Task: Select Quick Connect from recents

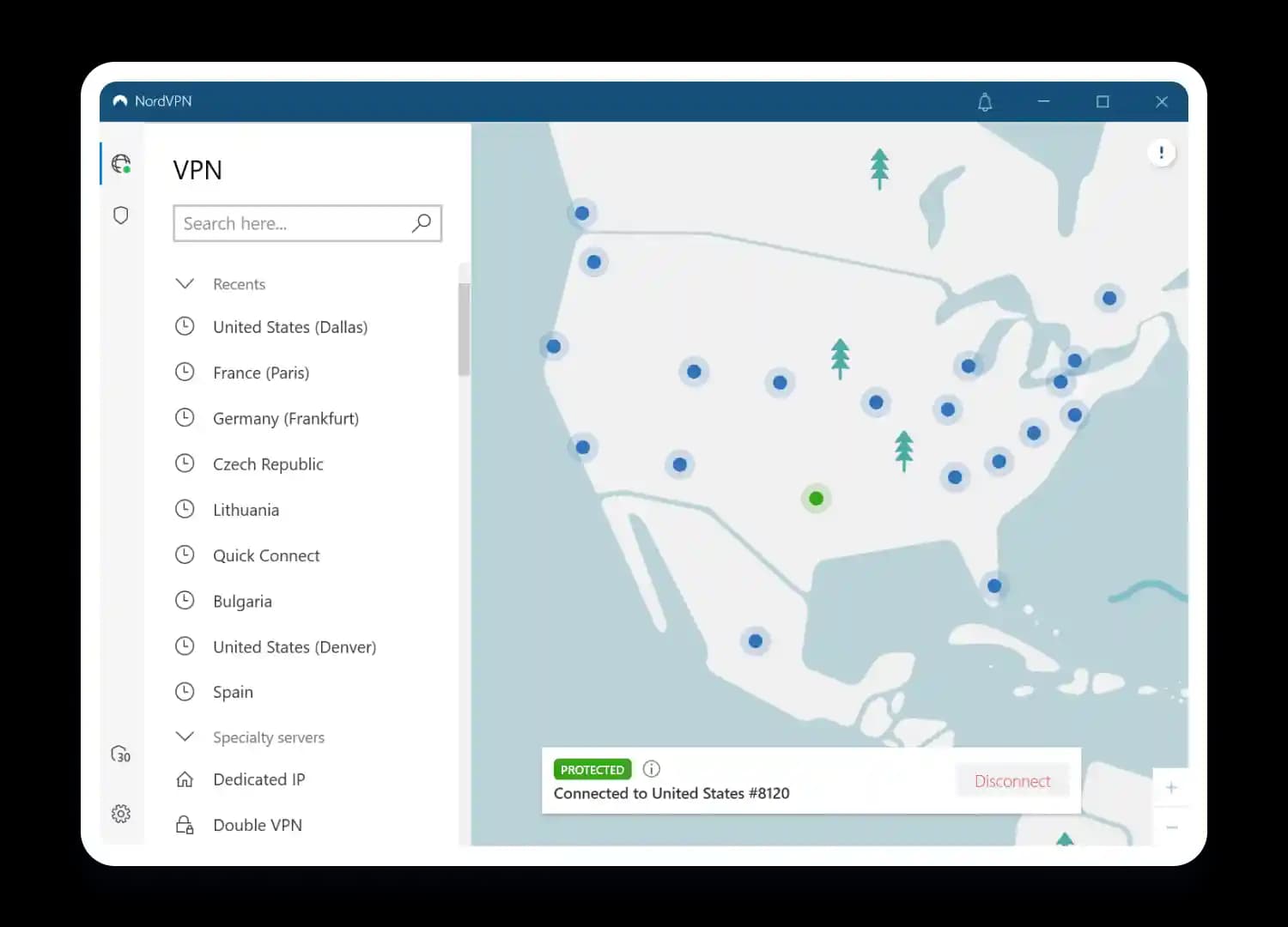Action: point(266,555)
